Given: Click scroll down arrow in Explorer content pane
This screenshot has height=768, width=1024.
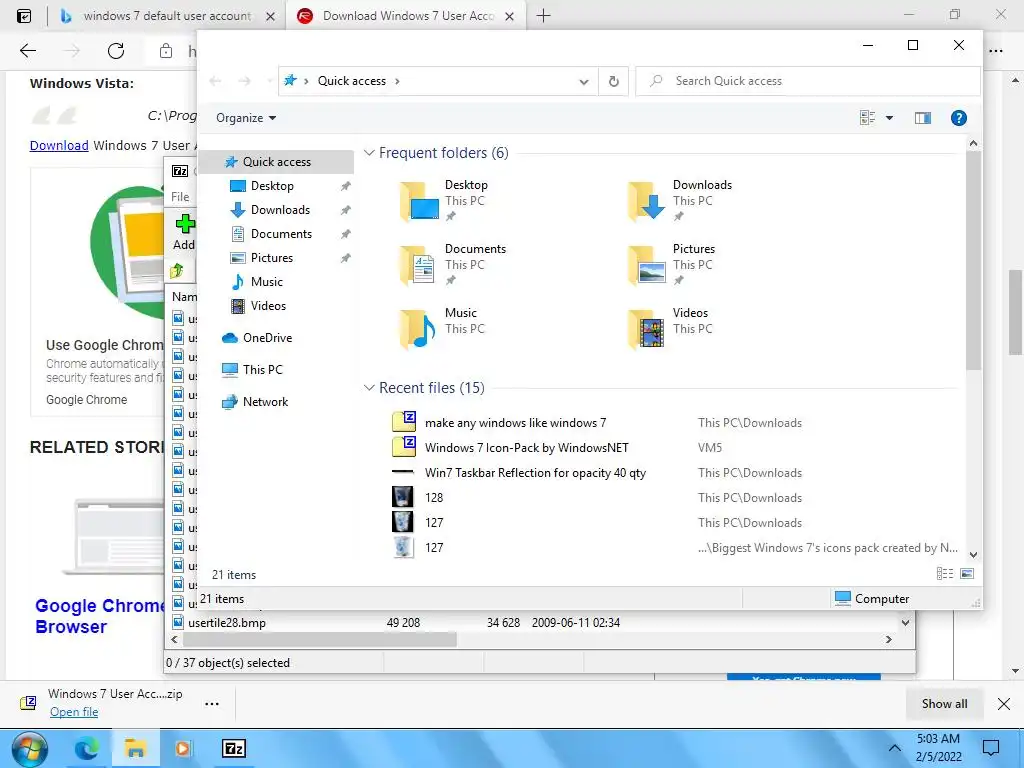Looking at the screenshot, I should coord(973,554).
